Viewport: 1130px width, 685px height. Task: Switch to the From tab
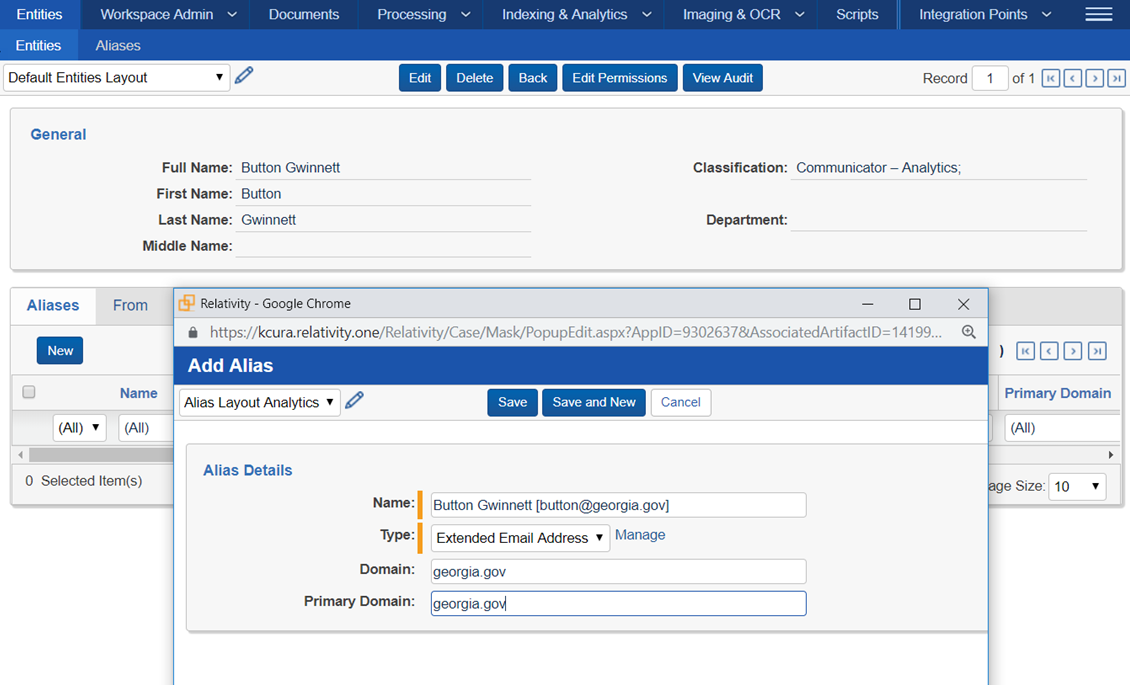pyautogui.click(x=130, y=305)
